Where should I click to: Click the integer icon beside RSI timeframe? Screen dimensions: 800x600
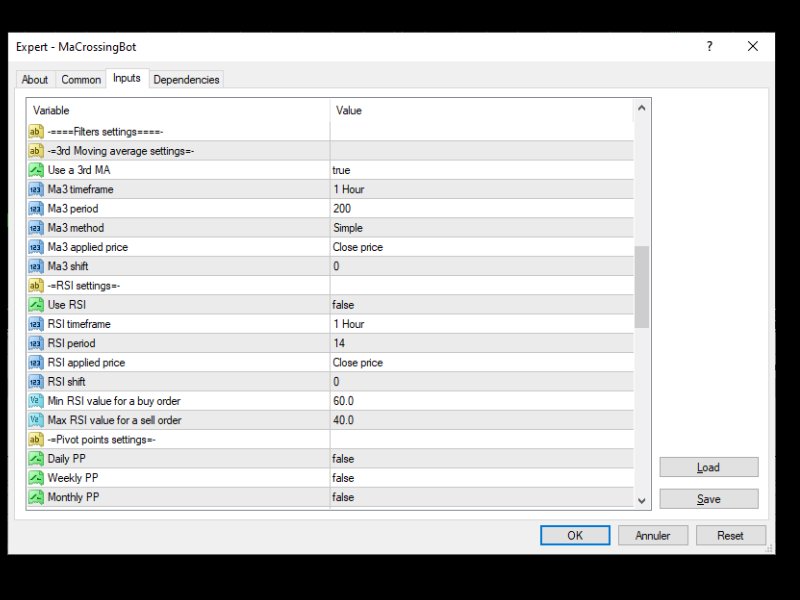(36, 324)
